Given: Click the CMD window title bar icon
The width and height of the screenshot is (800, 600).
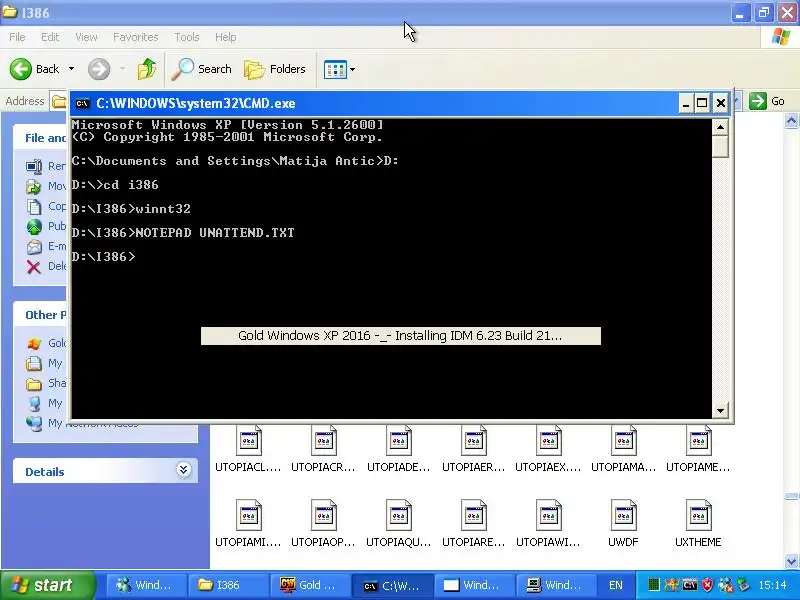Looking at the screenshot, I should pyautogui.click(x=82, y=104).
